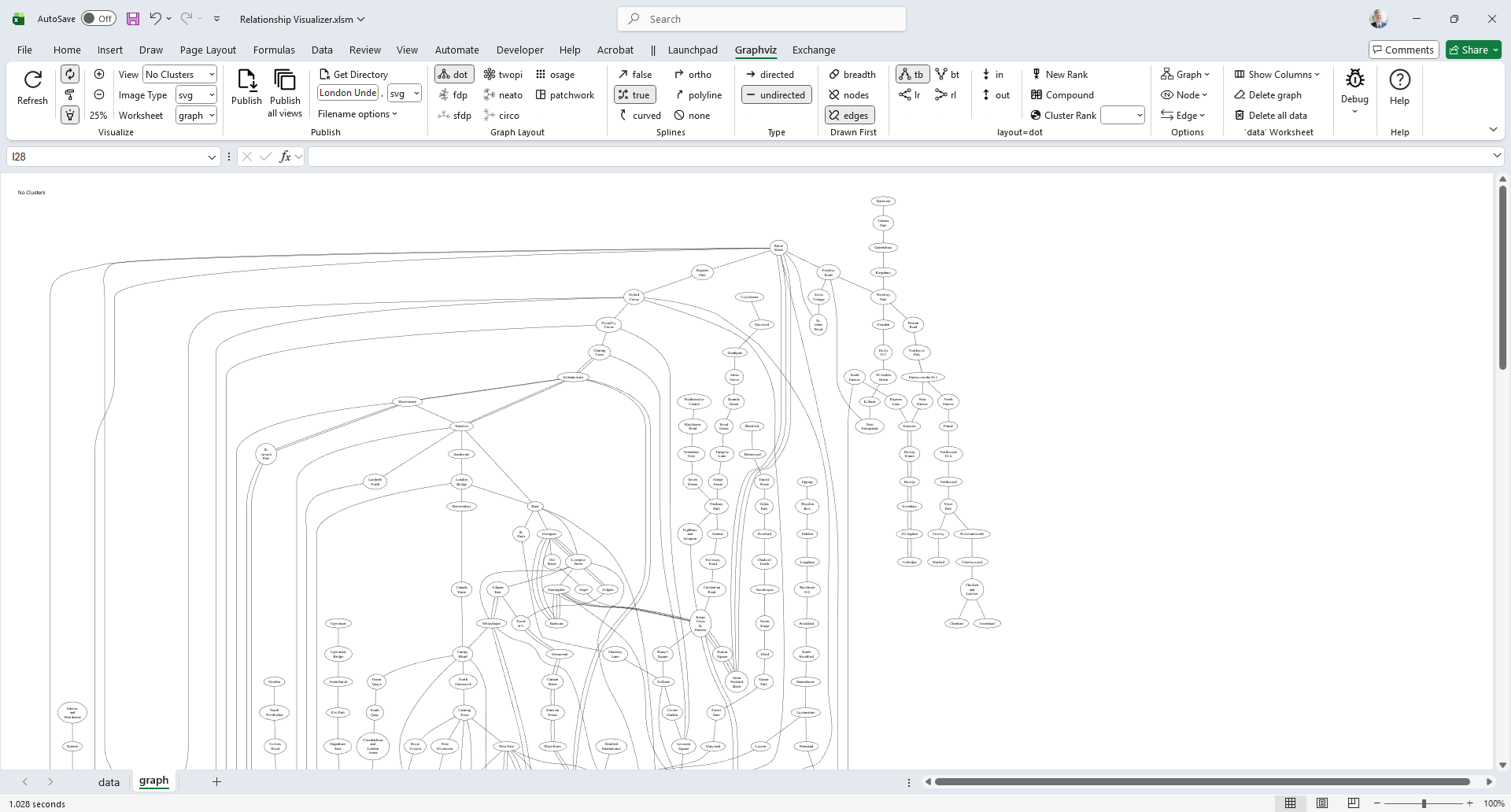The width and height of the screenshot is (1511, 812).
Task: Enable curved splines option
Action: 639,116
